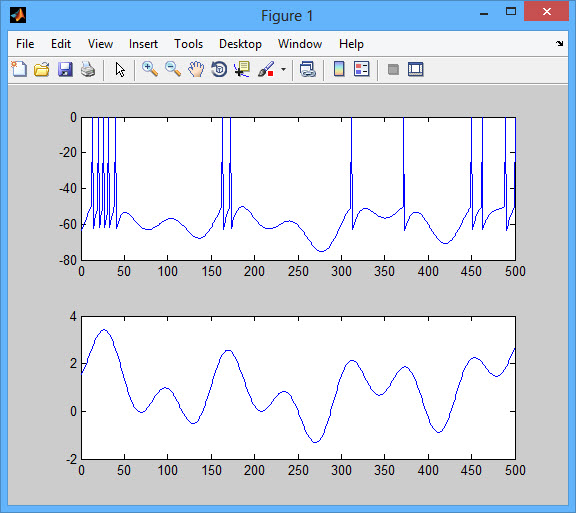Select the Rotate 3D tool

coord(219,69)
